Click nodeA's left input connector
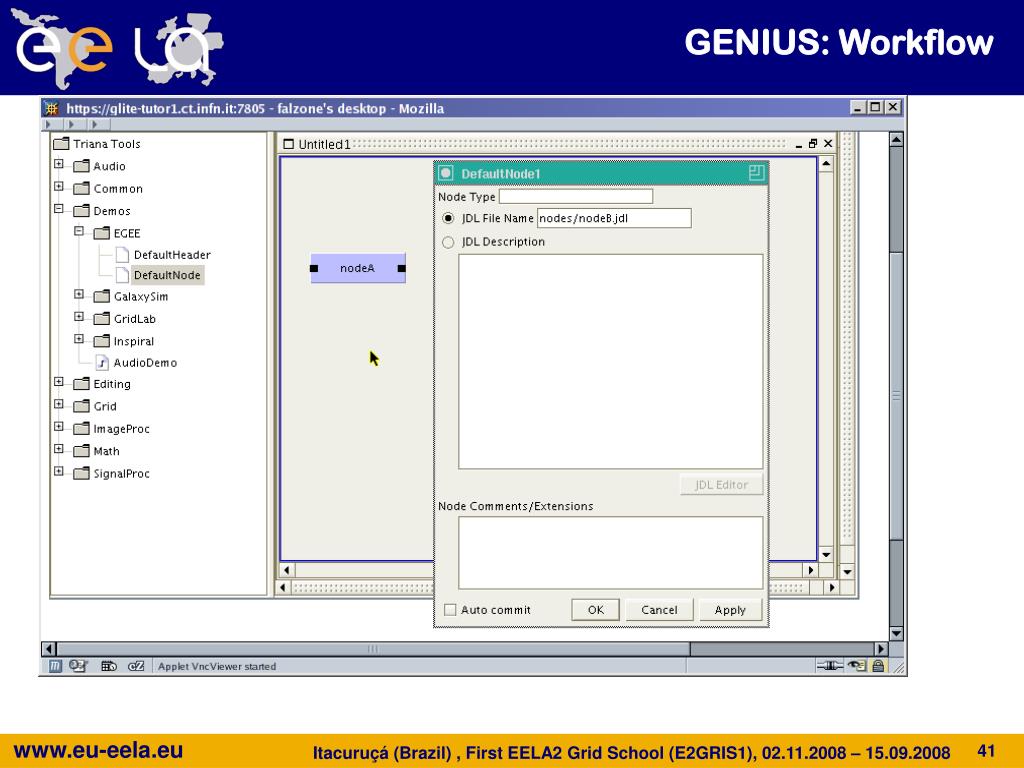 pyautogui.click(x=314, y=268)
